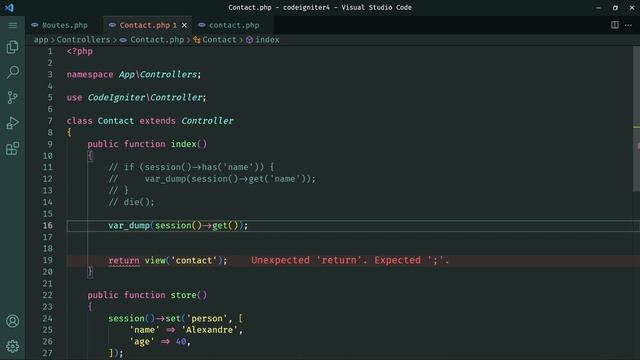Image resolution: width=640 pixels, height=360 pixels.
Task: Click the window title 'Contact.php - codeigniter4 - Visual Studio Code'
Action: click(x=320, y=7)
